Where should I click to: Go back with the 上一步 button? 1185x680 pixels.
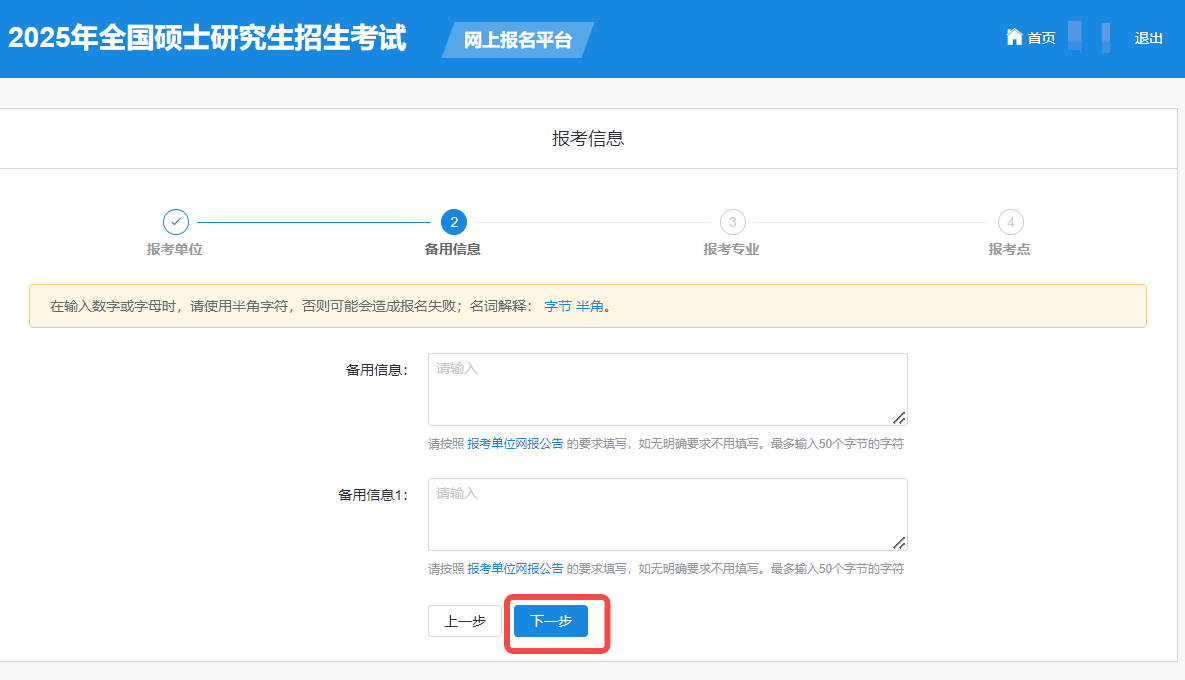tap(465, 621)
